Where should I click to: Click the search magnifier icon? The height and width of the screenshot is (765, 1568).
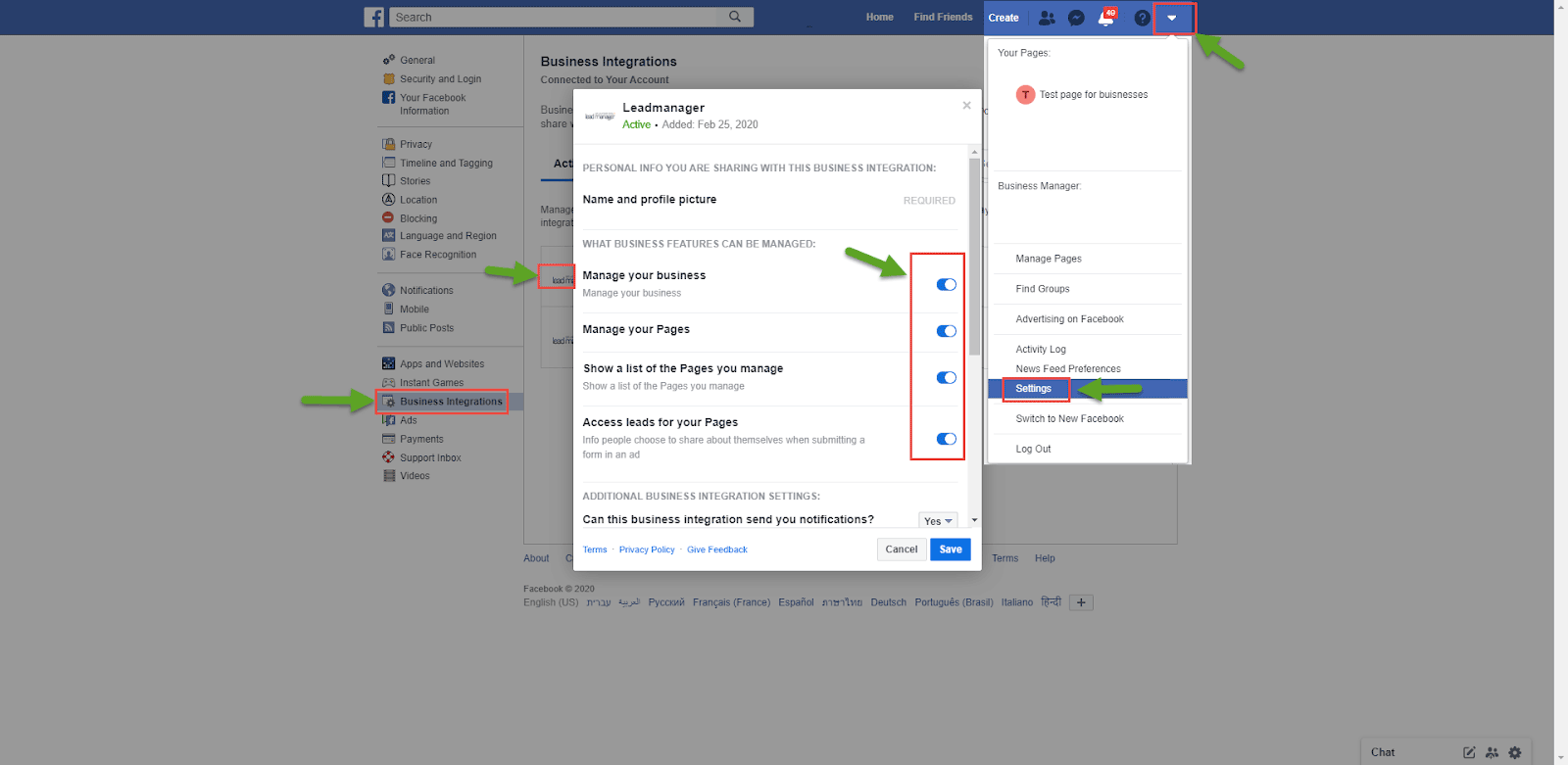point(735,17)
